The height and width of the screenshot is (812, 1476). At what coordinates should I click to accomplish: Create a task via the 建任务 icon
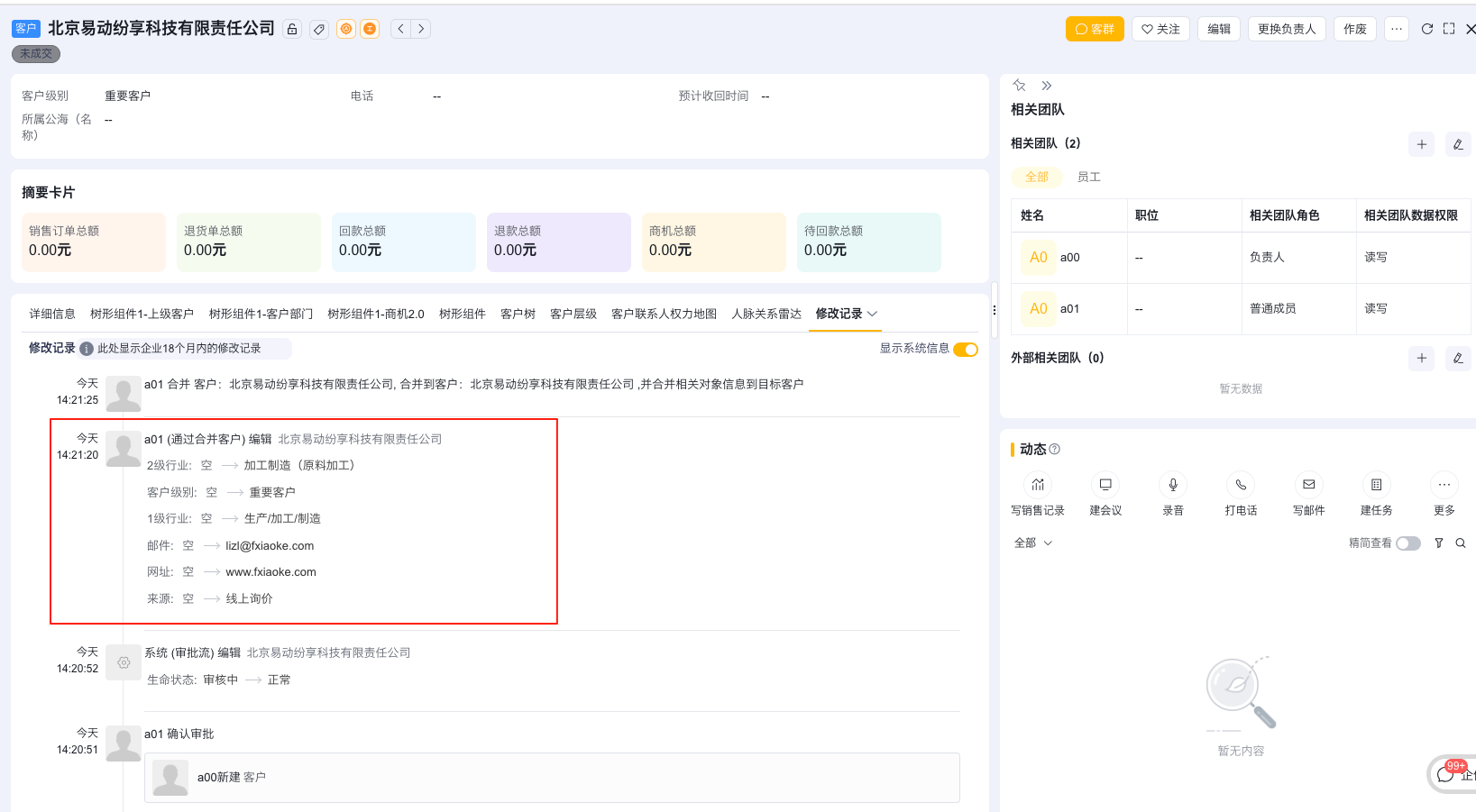click(1376, 485)
